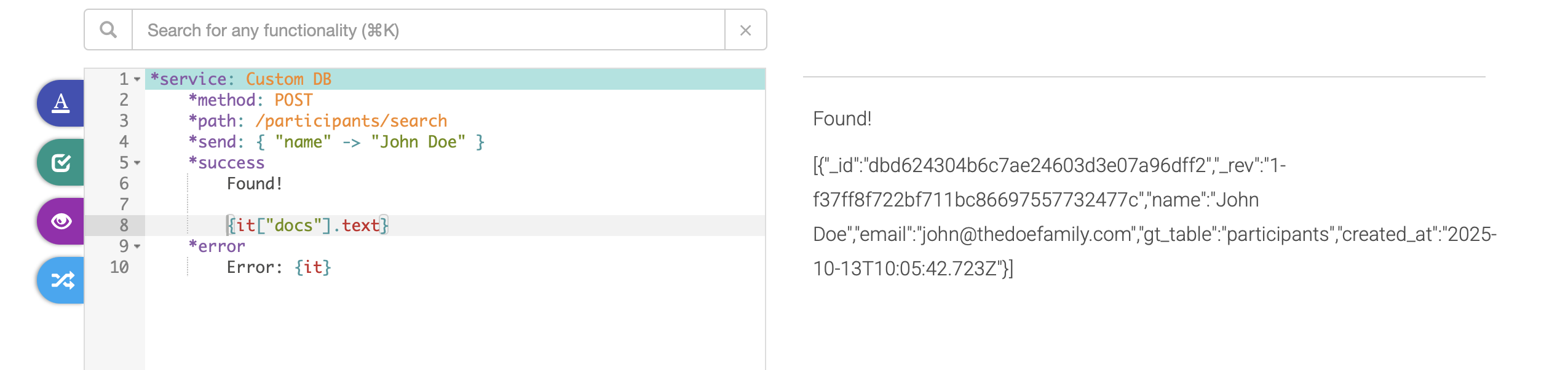
Task: Click the *send line containing "John Doe"
Action: coord(335,141)
